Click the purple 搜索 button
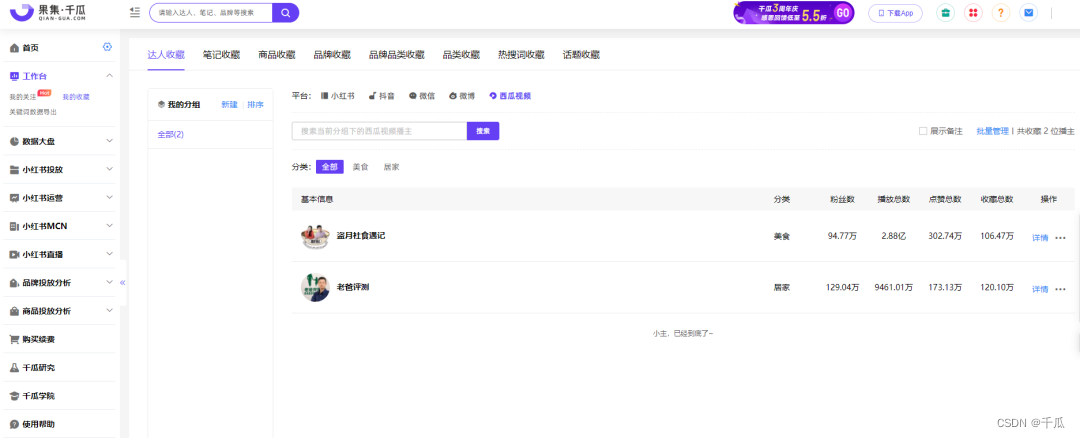 (x=483, y=131)
